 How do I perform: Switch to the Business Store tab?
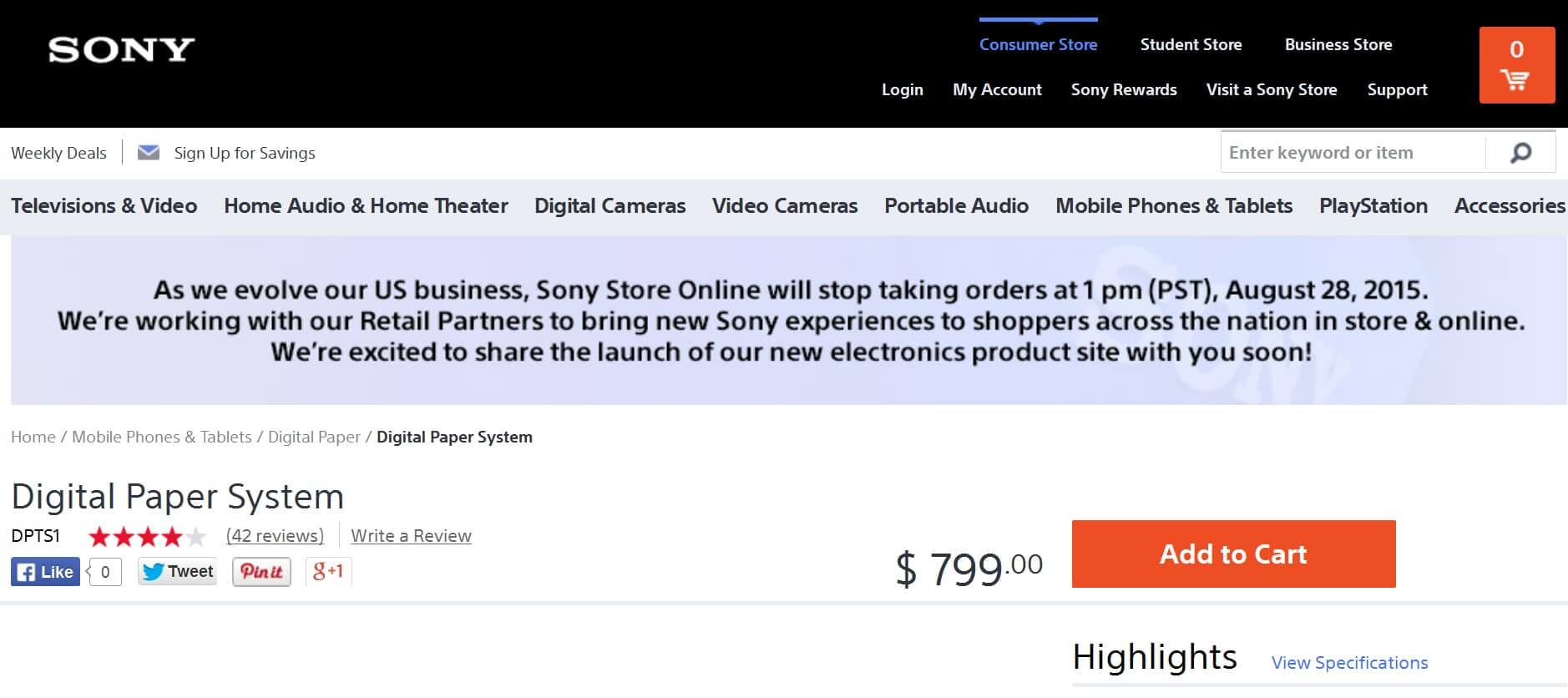click(1338, 45)
